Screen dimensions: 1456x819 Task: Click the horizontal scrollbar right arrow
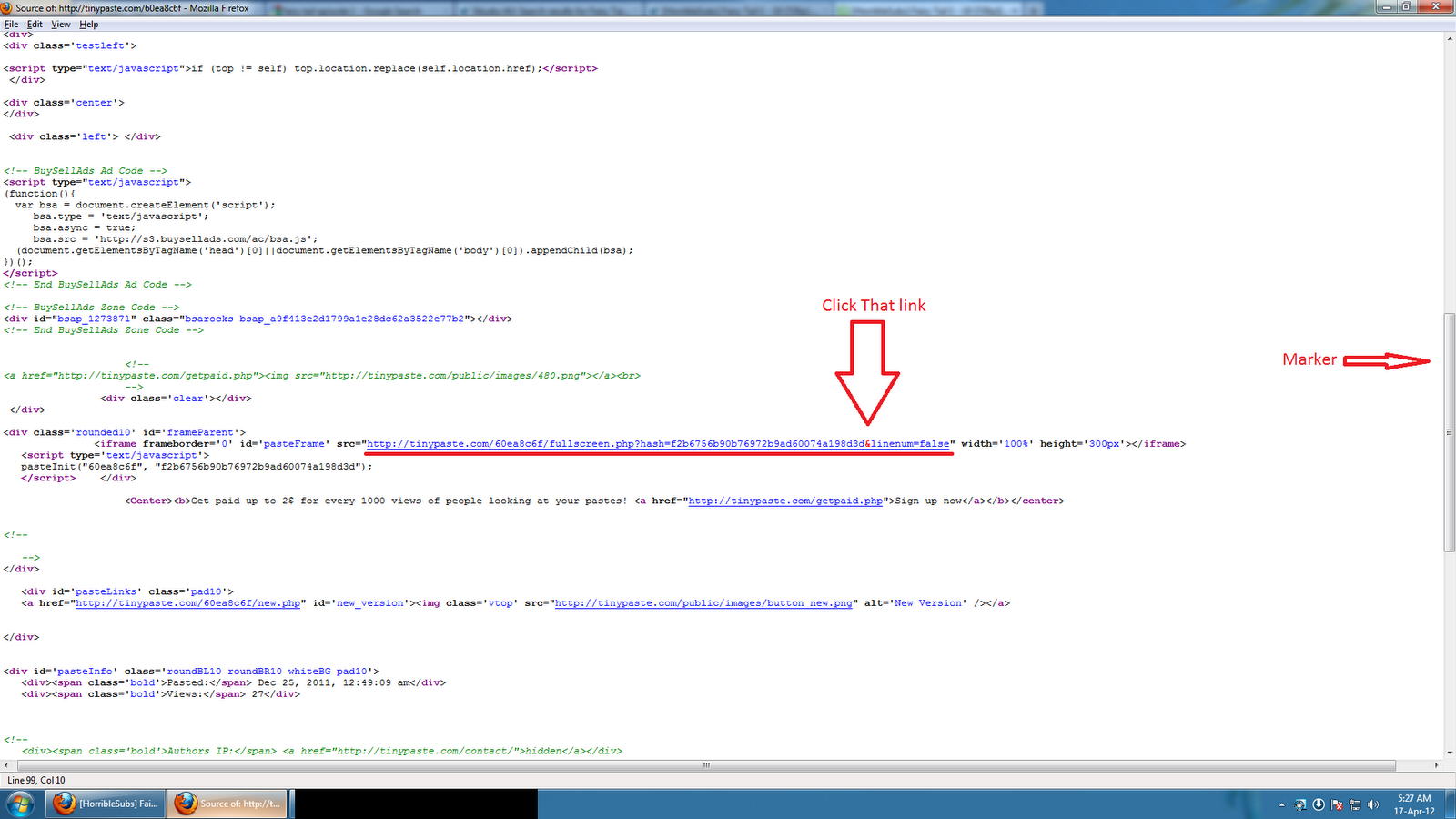click(1437, 765)
